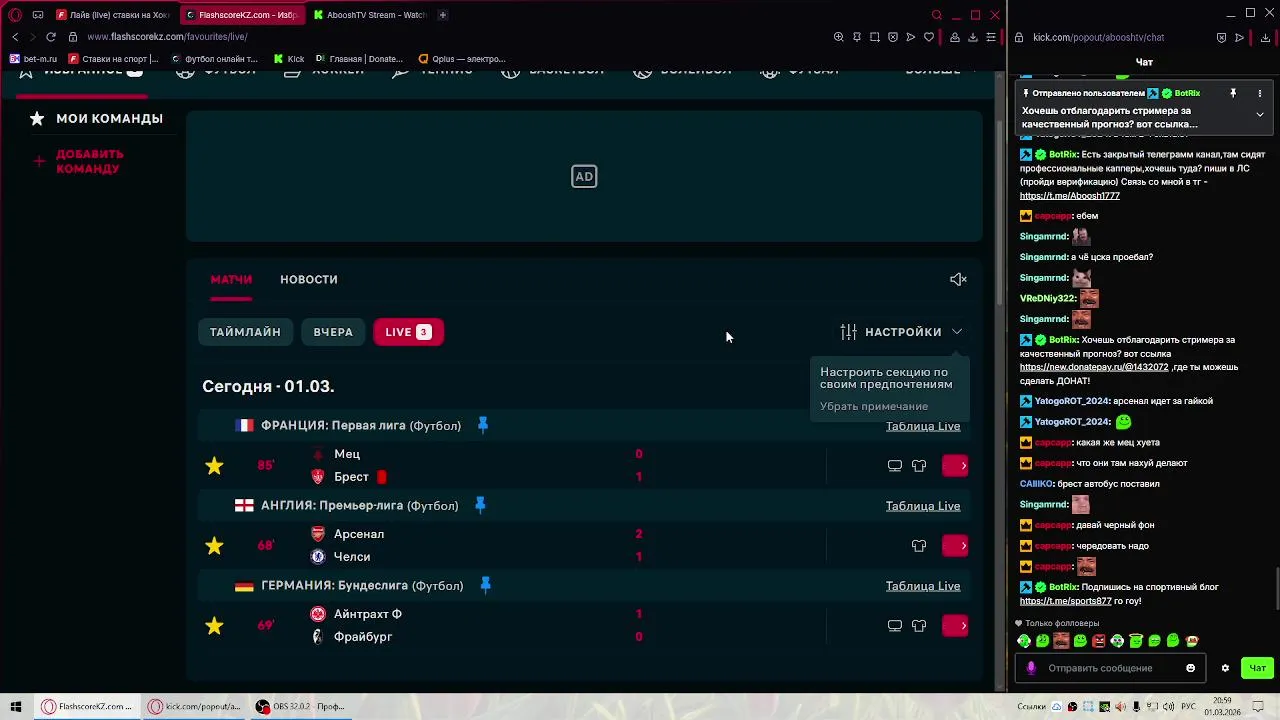Open three-dot menu of pinned chat message
1280x720 pixels.
click(1260, 93)
